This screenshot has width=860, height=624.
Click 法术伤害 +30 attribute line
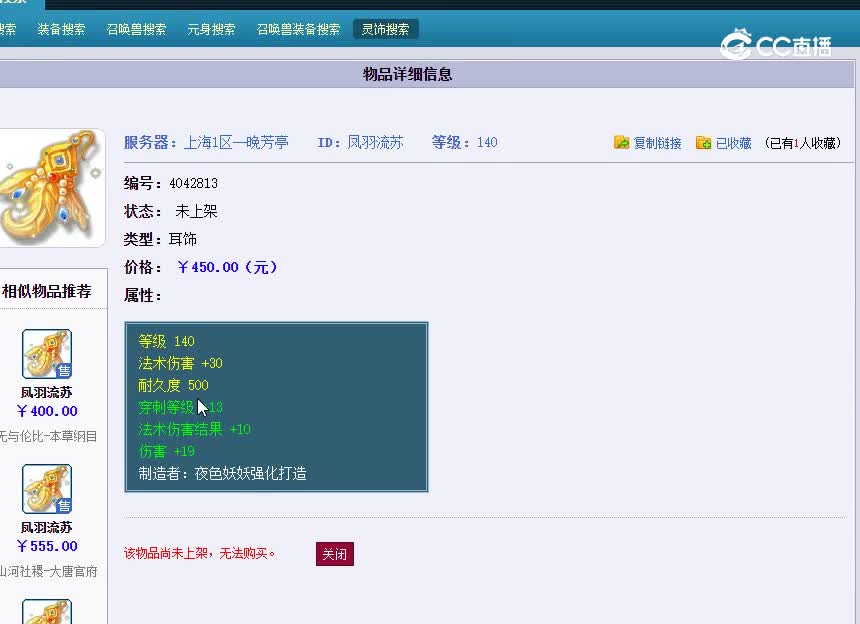click(x=180, y=363)
